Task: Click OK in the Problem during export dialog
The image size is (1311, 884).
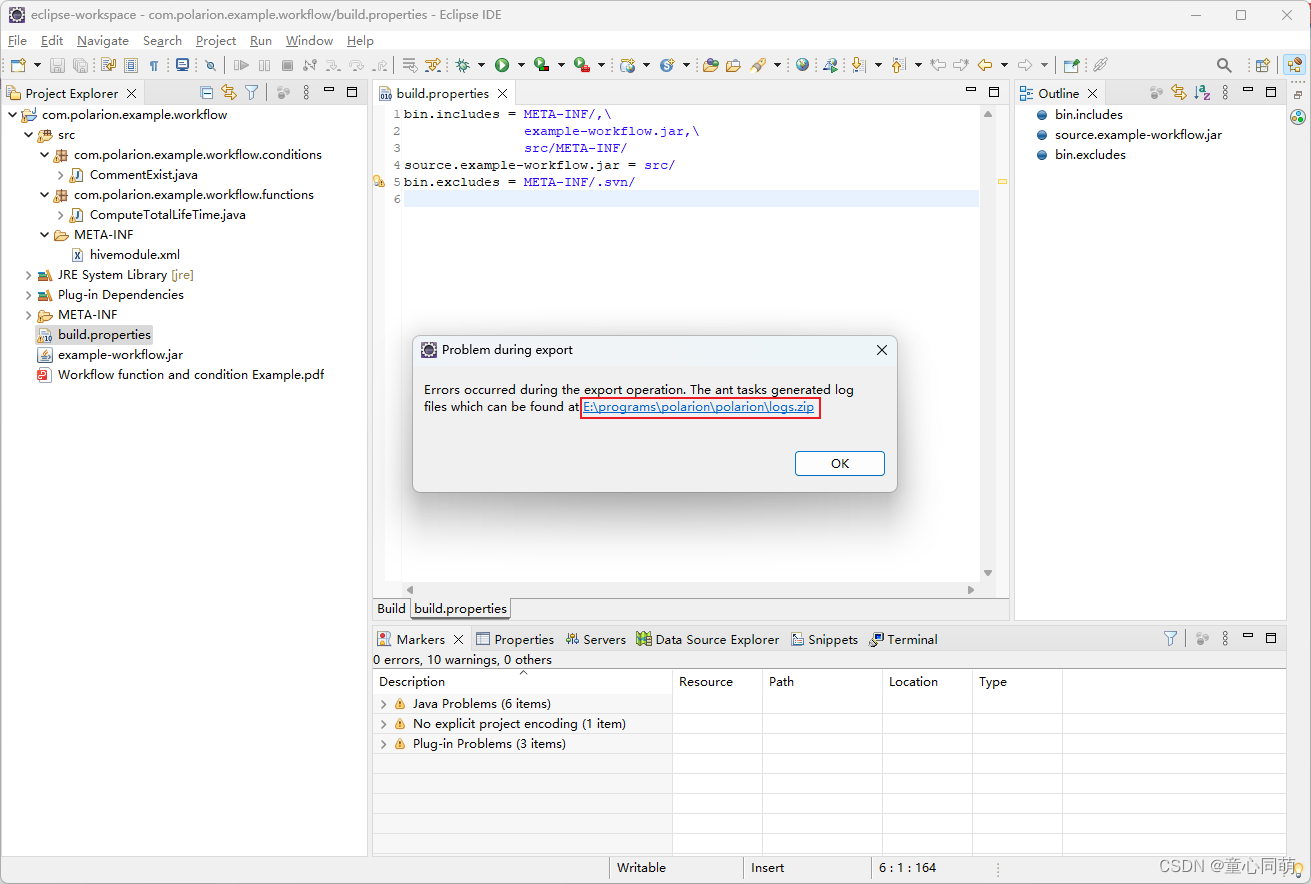Action: [x=840, y=463]
